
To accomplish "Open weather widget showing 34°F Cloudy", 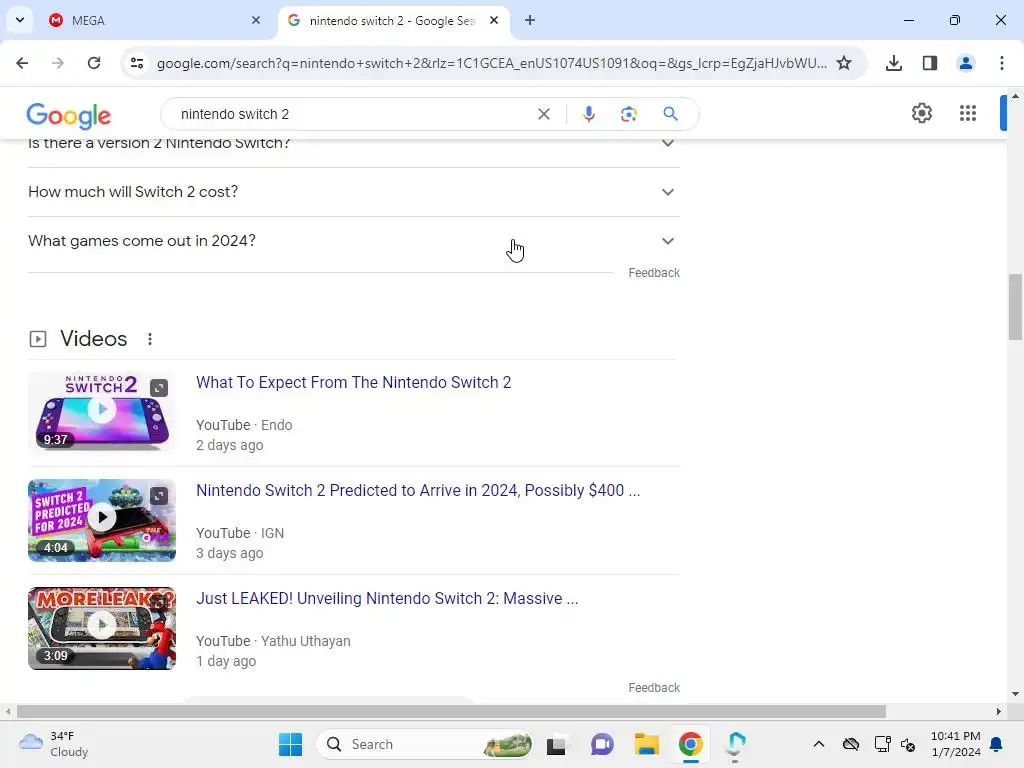I will 54,744.
